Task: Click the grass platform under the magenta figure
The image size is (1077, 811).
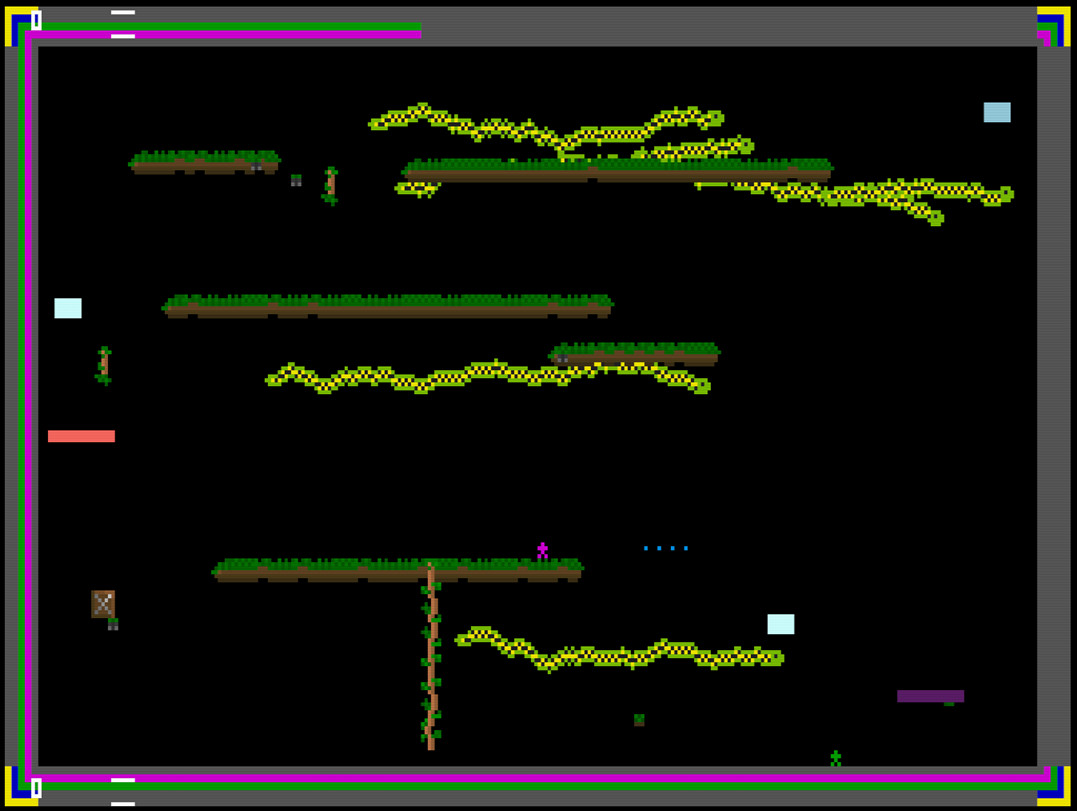Action: (398, 570)
